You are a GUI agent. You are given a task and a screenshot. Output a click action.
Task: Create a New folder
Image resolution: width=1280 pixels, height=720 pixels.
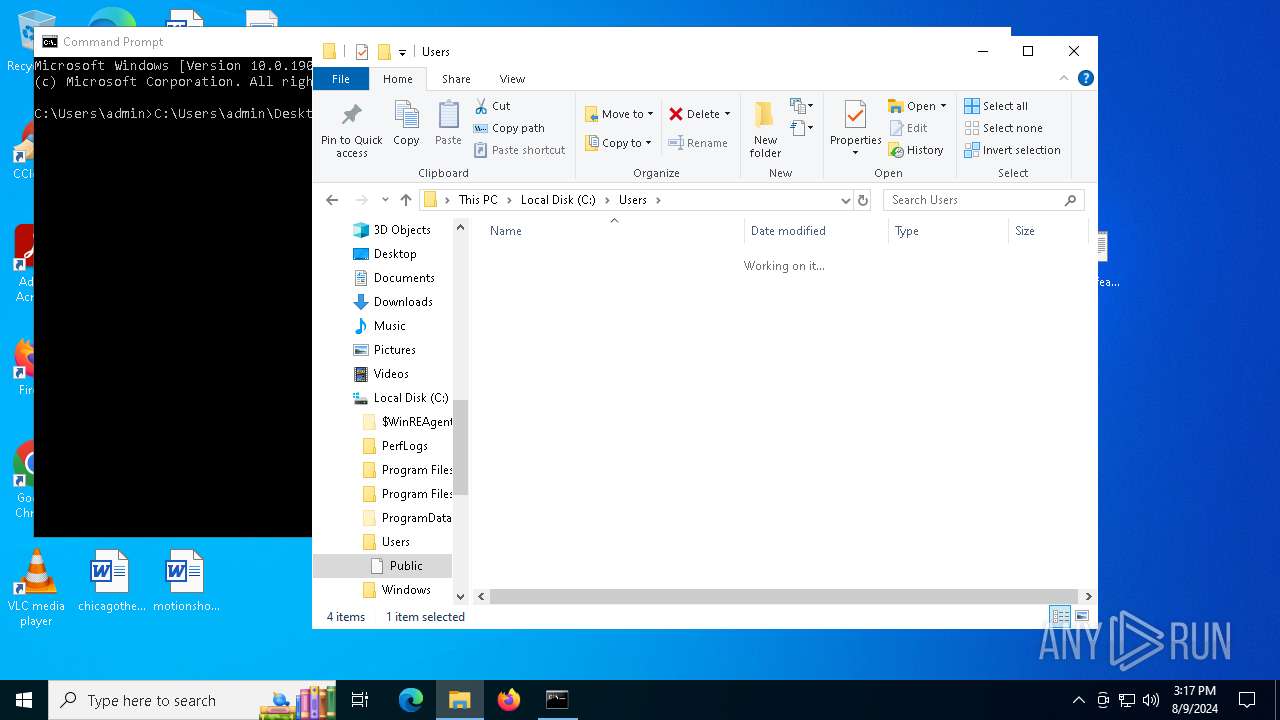(x=765, y=129)
